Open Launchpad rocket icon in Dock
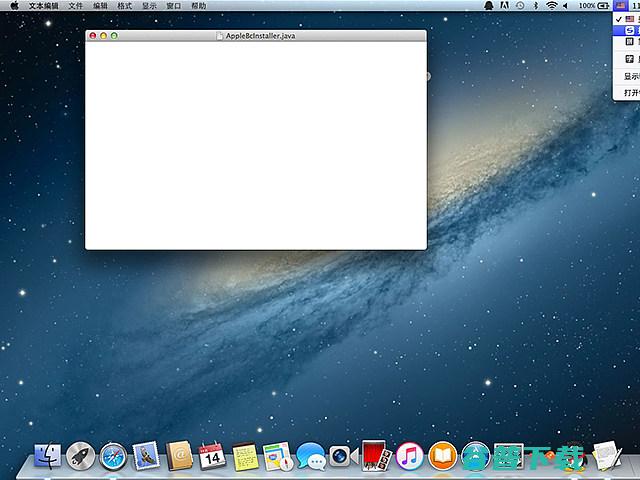 click(x=81, y=458)
